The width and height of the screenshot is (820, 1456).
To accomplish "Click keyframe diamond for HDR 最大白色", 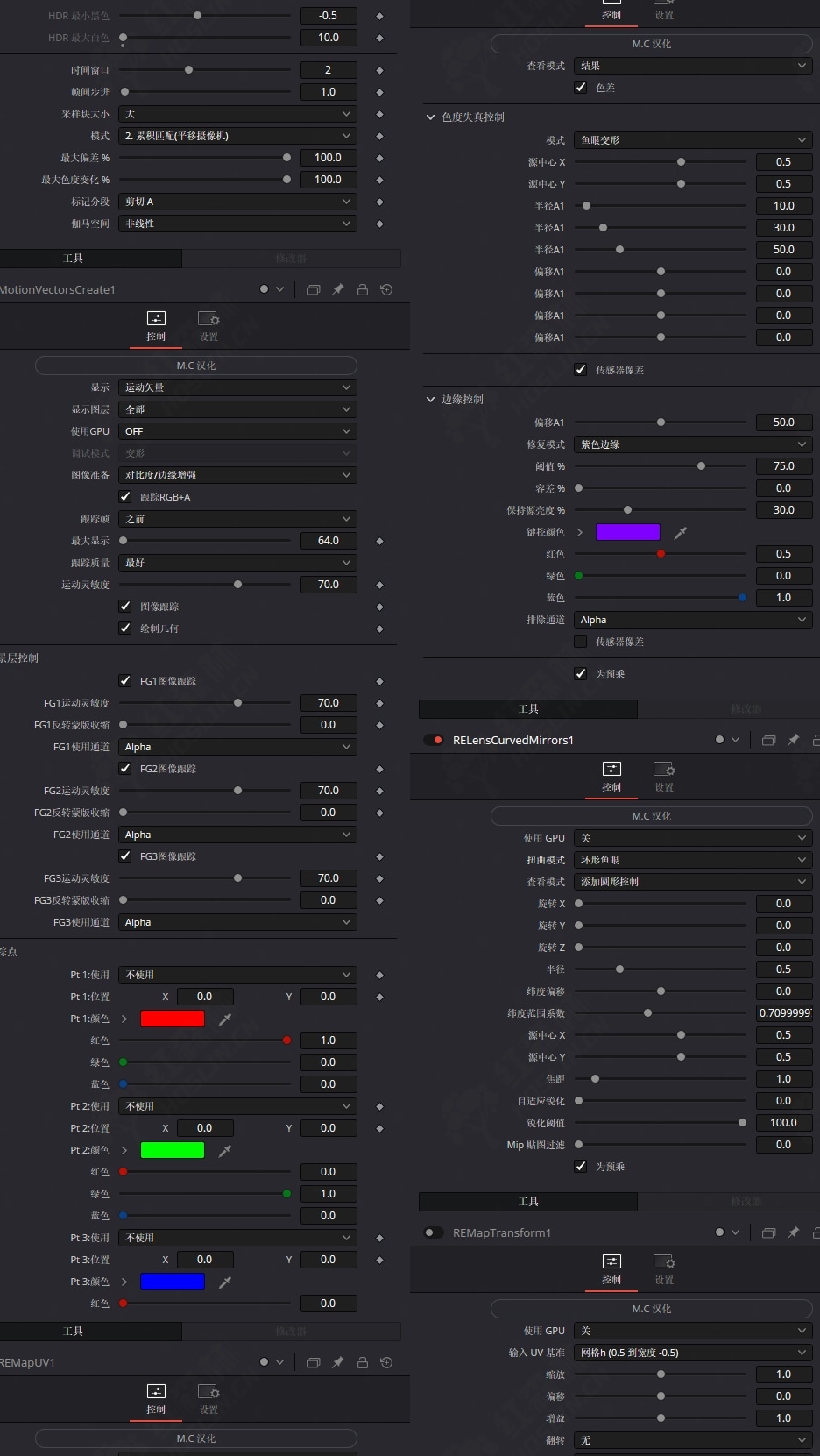I will [x=379, y=38].
